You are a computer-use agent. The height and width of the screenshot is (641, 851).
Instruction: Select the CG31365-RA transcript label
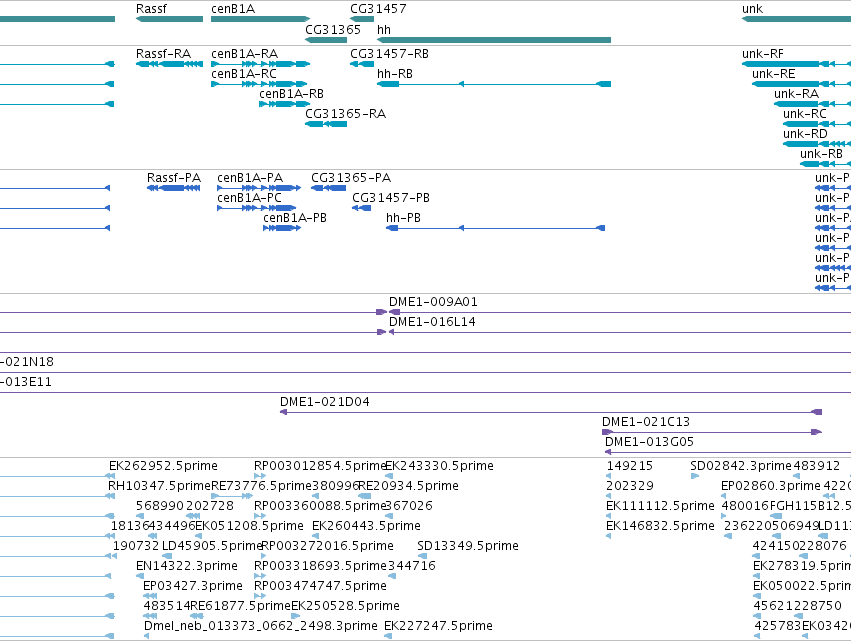(x=345, y=115)
